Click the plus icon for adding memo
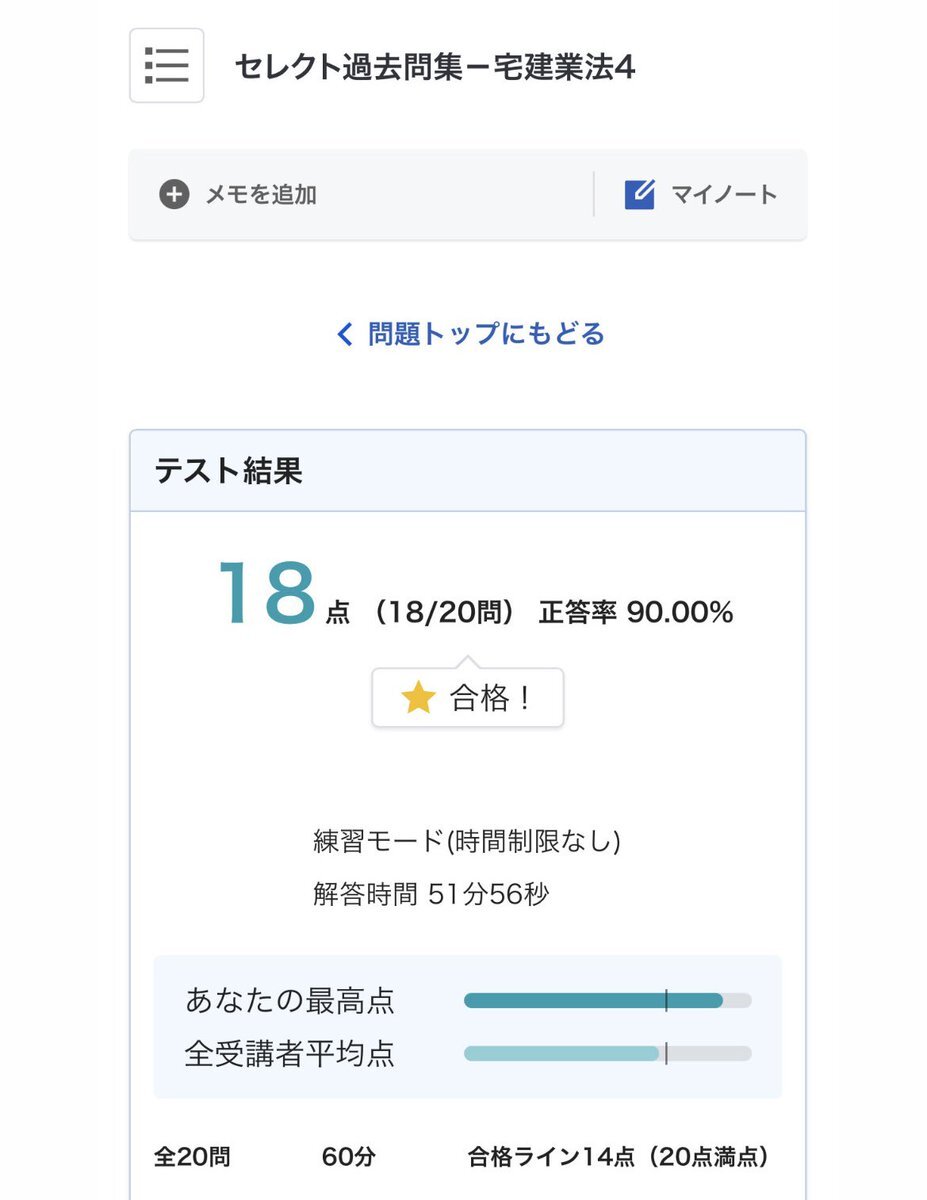This screenshot has width=927, height=1200. point(174,194)
